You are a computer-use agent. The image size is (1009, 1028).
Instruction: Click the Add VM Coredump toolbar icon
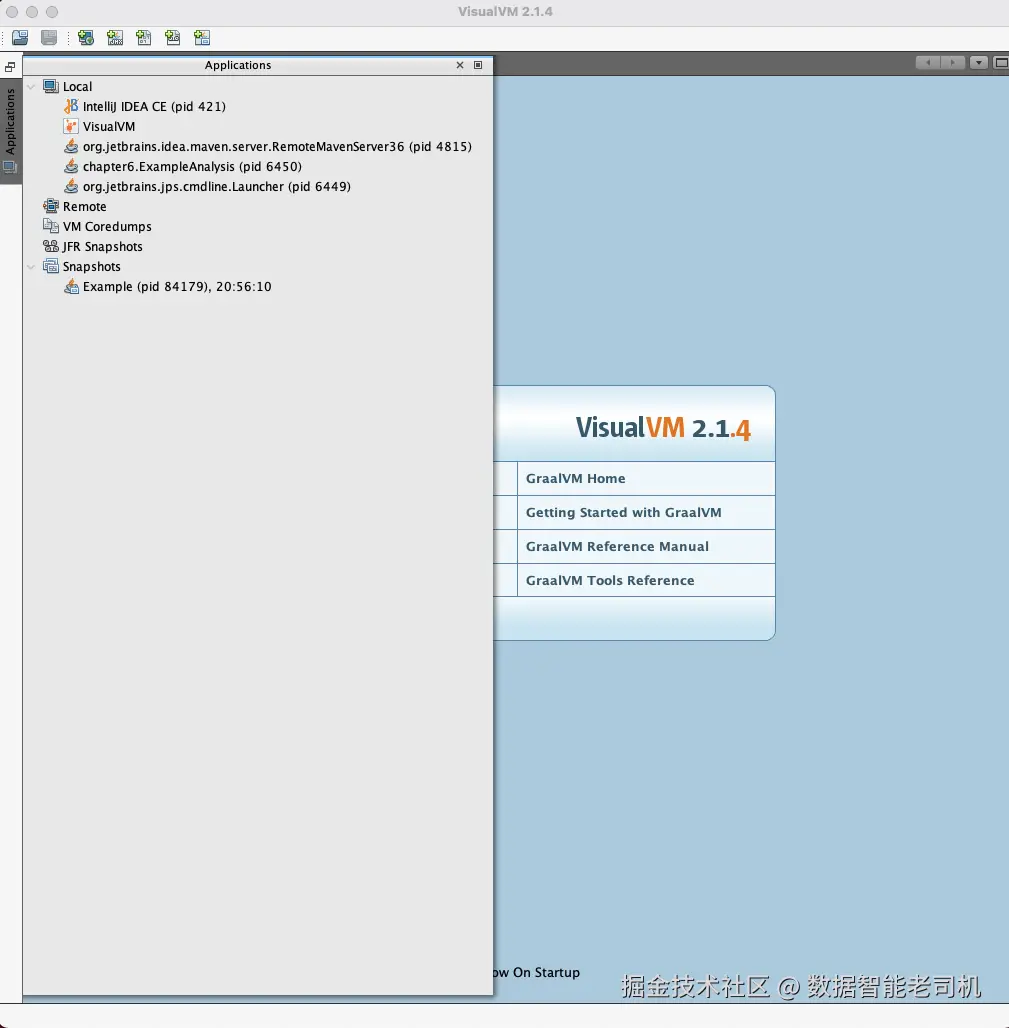(x=144, y=37)
